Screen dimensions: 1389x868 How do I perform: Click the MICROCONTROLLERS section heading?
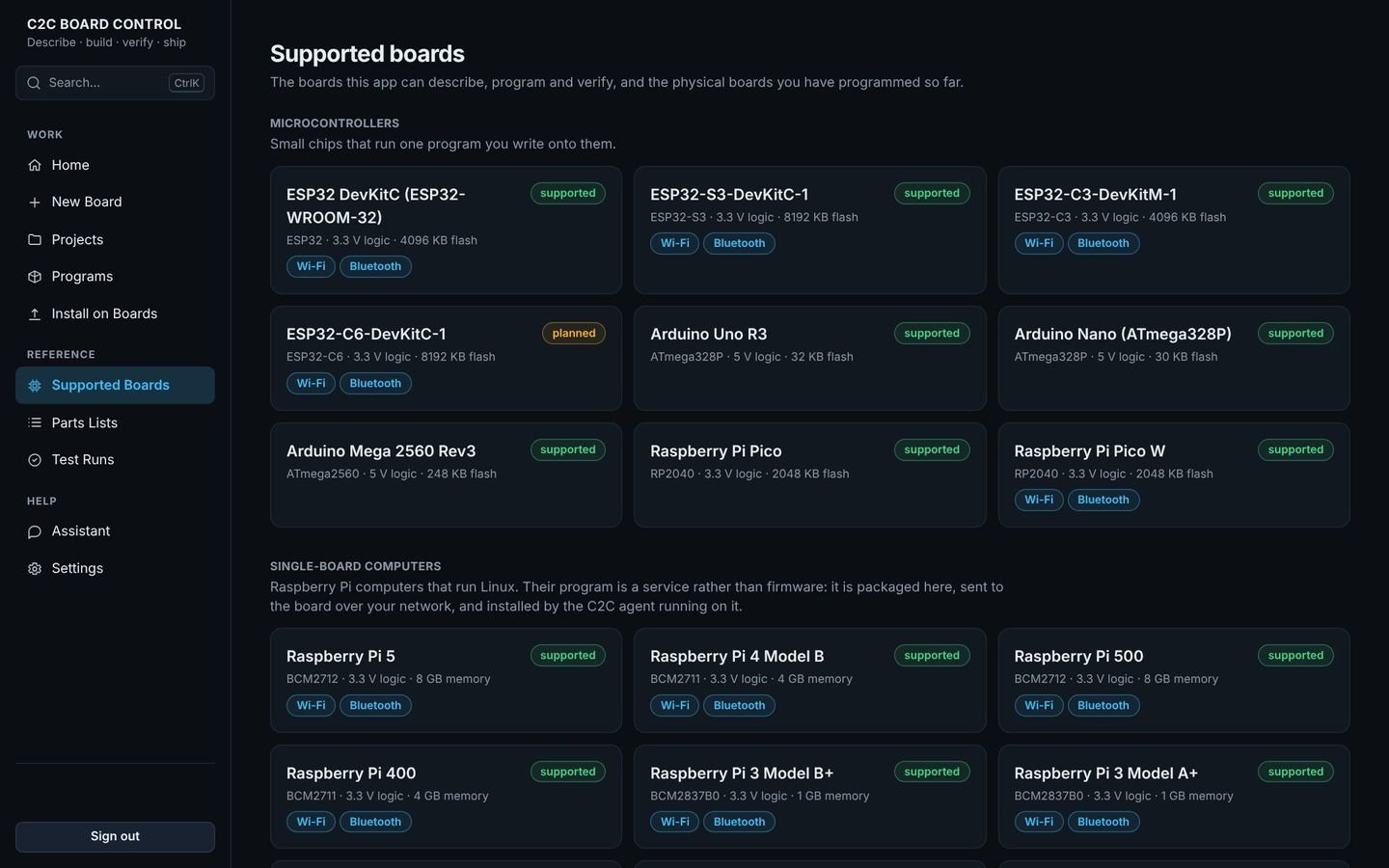pyautogui.click(x=335, y=123)
